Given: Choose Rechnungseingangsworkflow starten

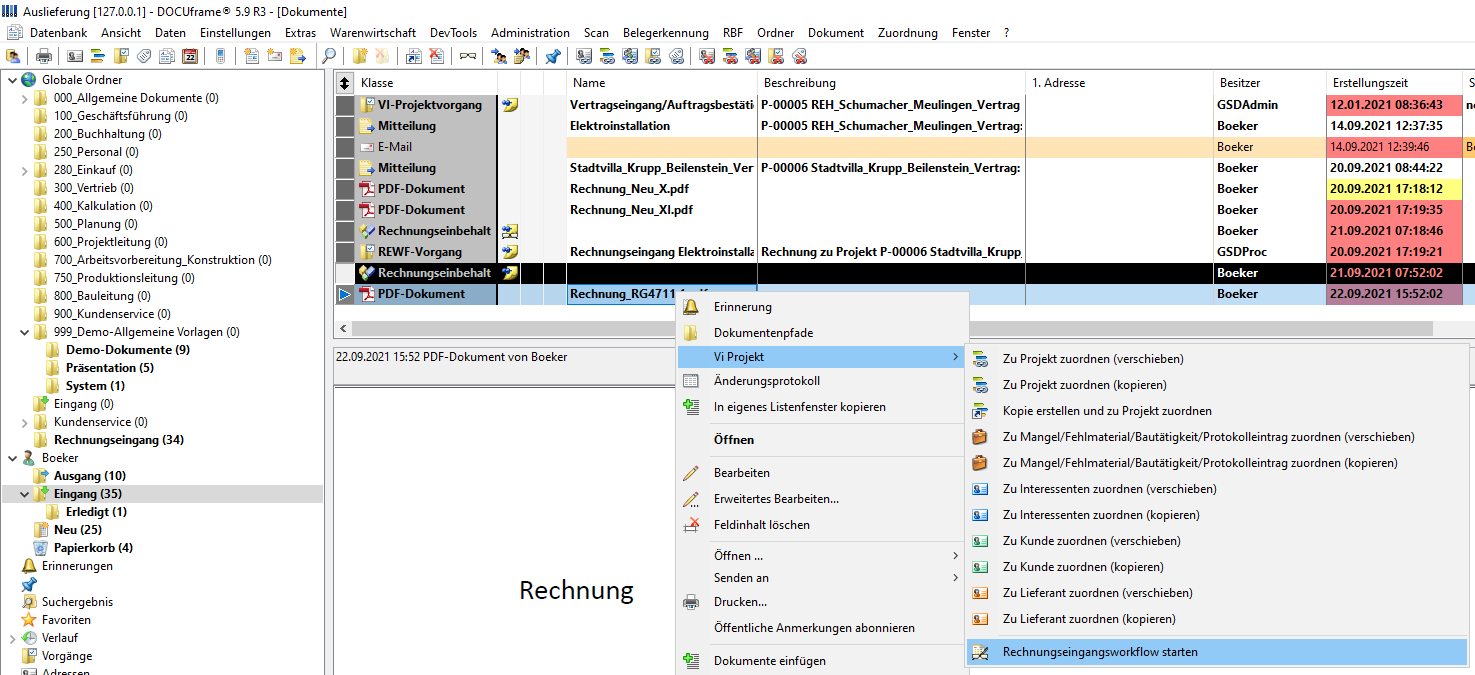Looking at the screenshot, I should pyautogui.click(x=1217, y=652).
